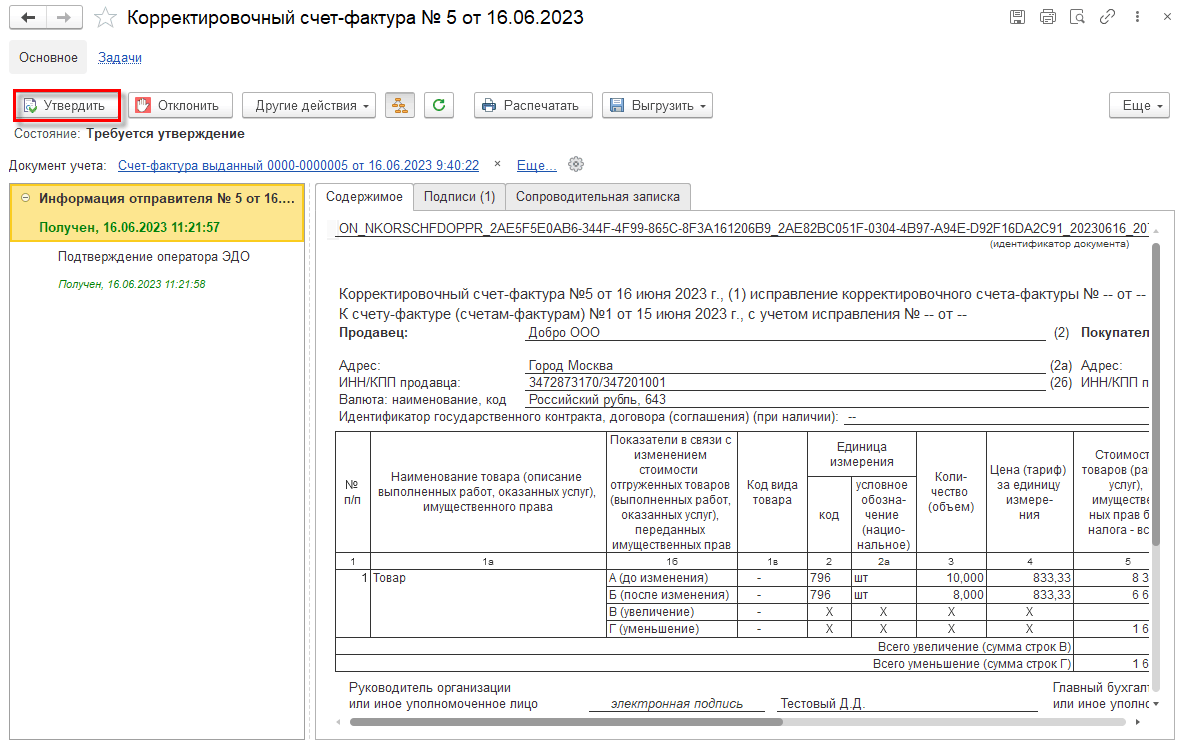
Task: Copy document link via chain icon
Action: [1107, 17]
